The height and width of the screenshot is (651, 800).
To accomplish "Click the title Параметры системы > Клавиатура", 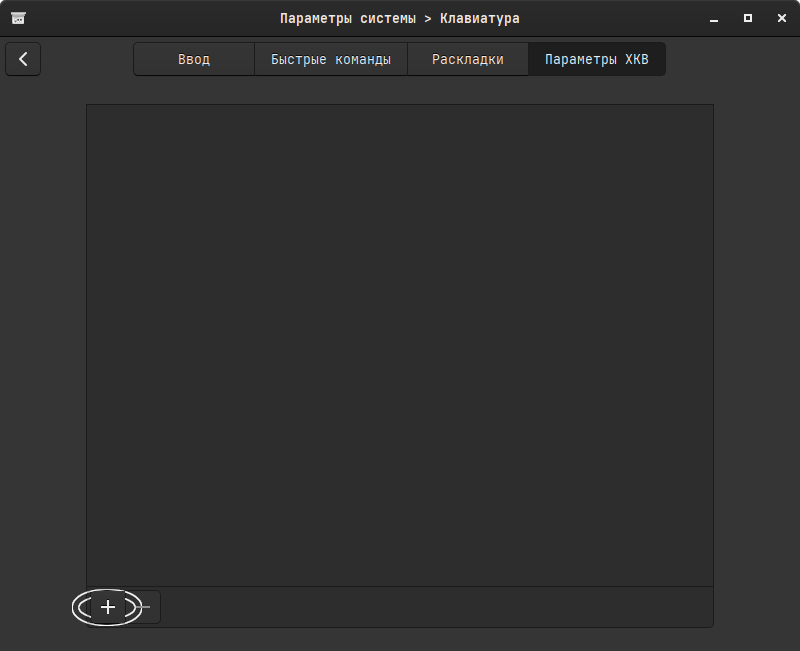I will tap(400, 18).
